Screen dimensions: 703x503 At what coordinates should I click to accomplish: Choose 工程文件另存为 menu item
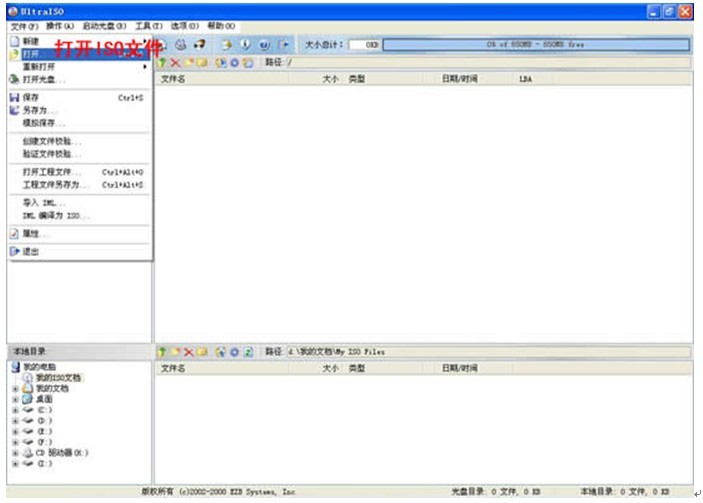click(x=79, y=185)
